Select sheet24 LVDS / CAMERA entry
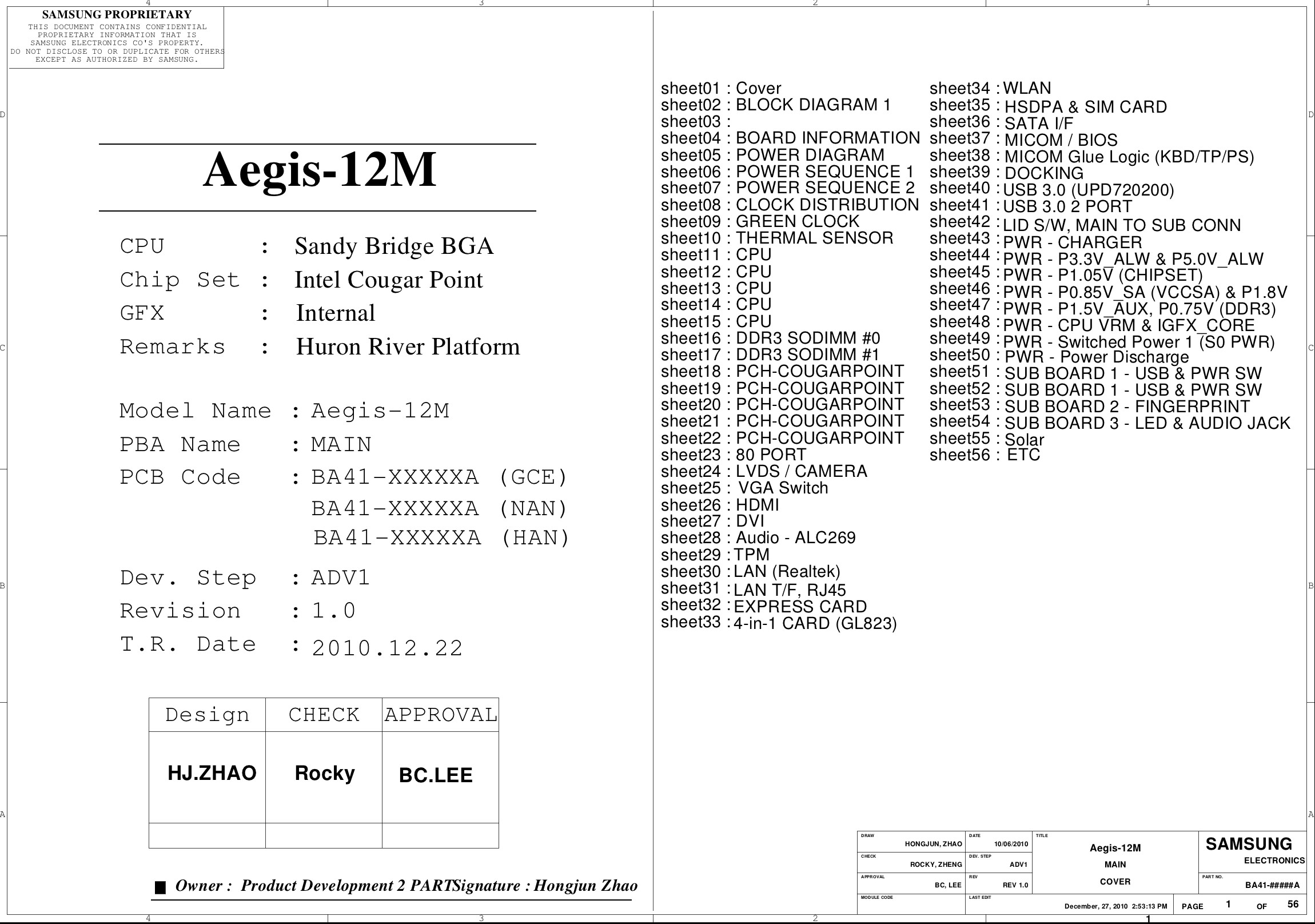This screenshot has width=1315, height=924. pos(763,472)
